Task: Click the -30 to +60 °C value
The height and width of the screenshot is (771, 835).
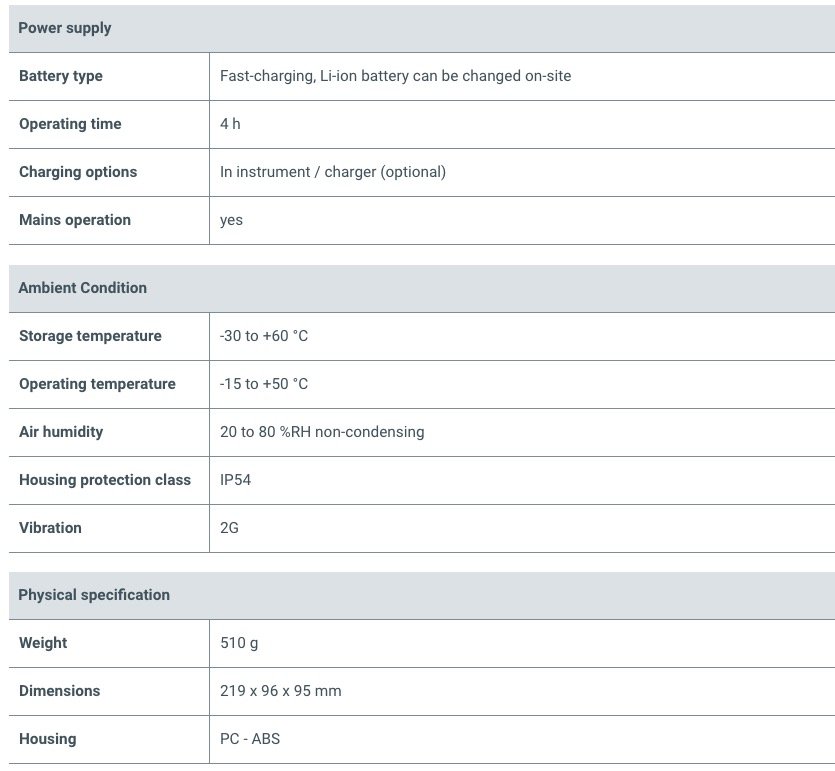Action: click(x=264, y=335)
